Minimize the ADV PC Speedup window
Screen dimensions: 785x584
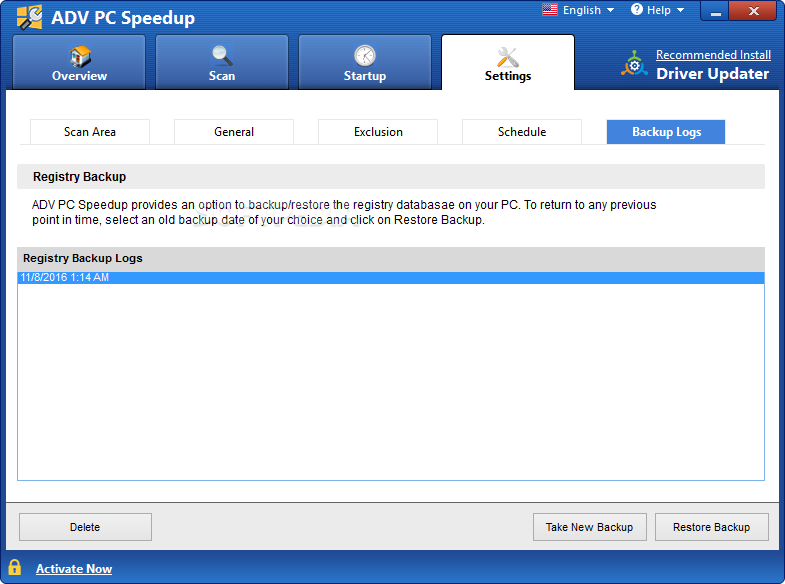click(715, 11)
